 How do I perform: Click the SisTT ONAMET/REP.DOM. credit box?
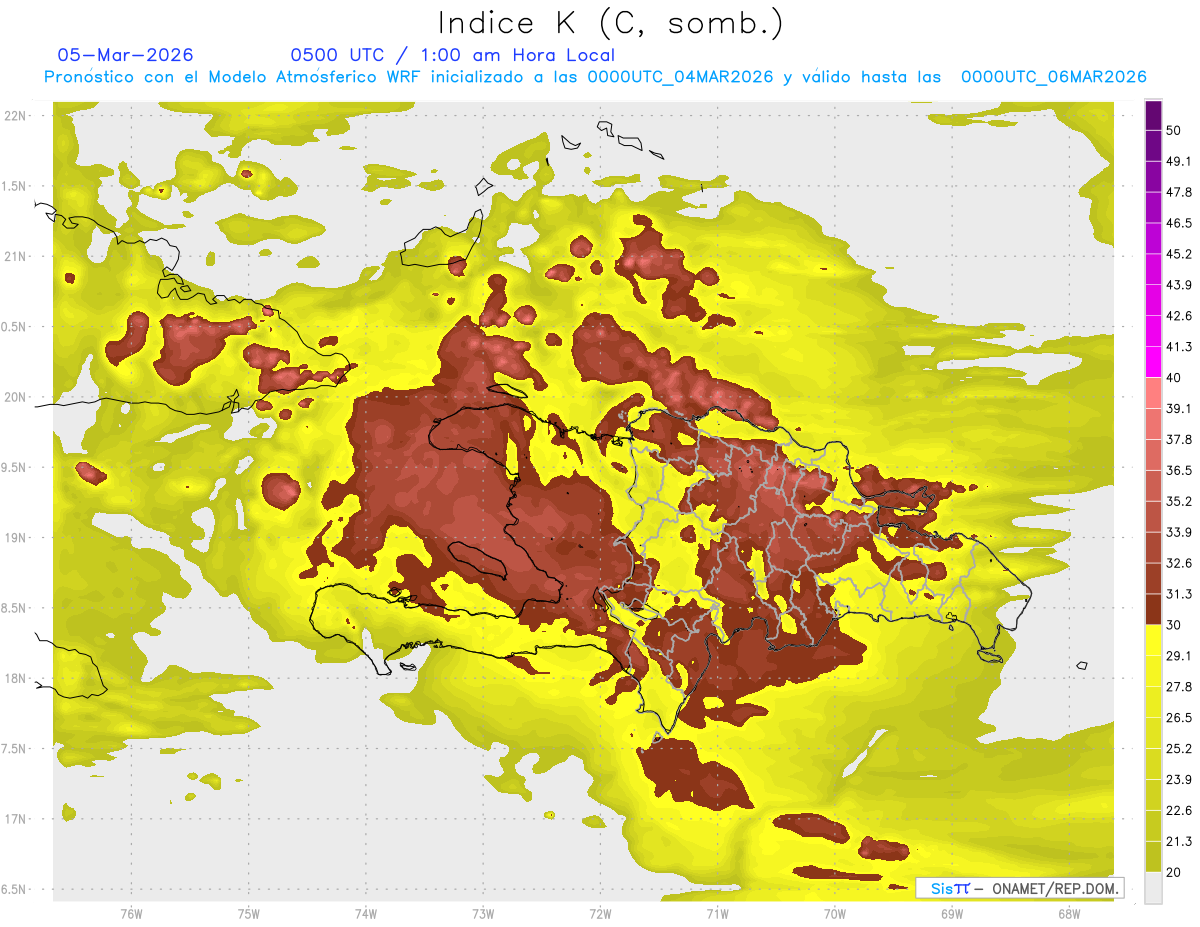1019,888
